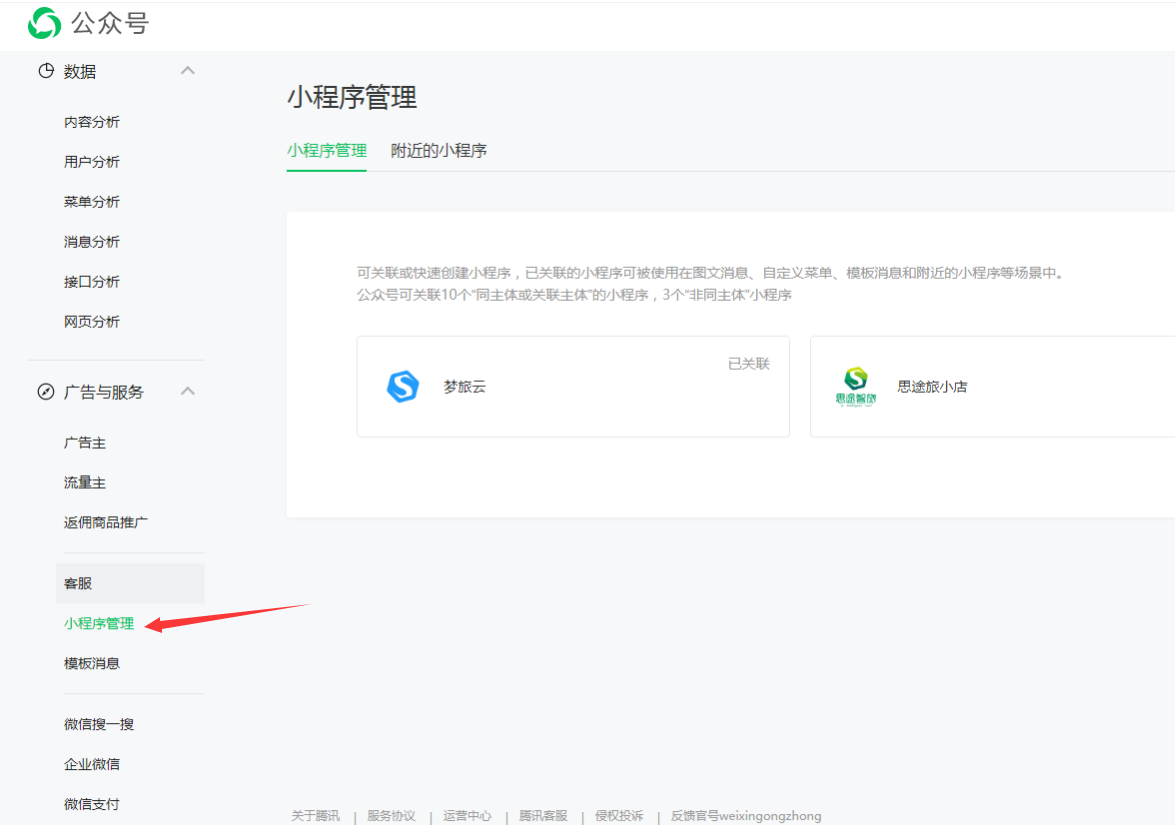Open 接口分析 in the sidebar
Screen dimensions: 1175x825
92,282
